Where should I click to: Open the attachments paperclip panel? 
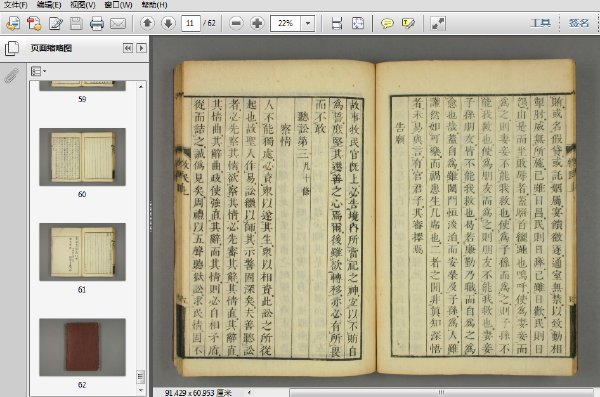[x=11, y=75]
